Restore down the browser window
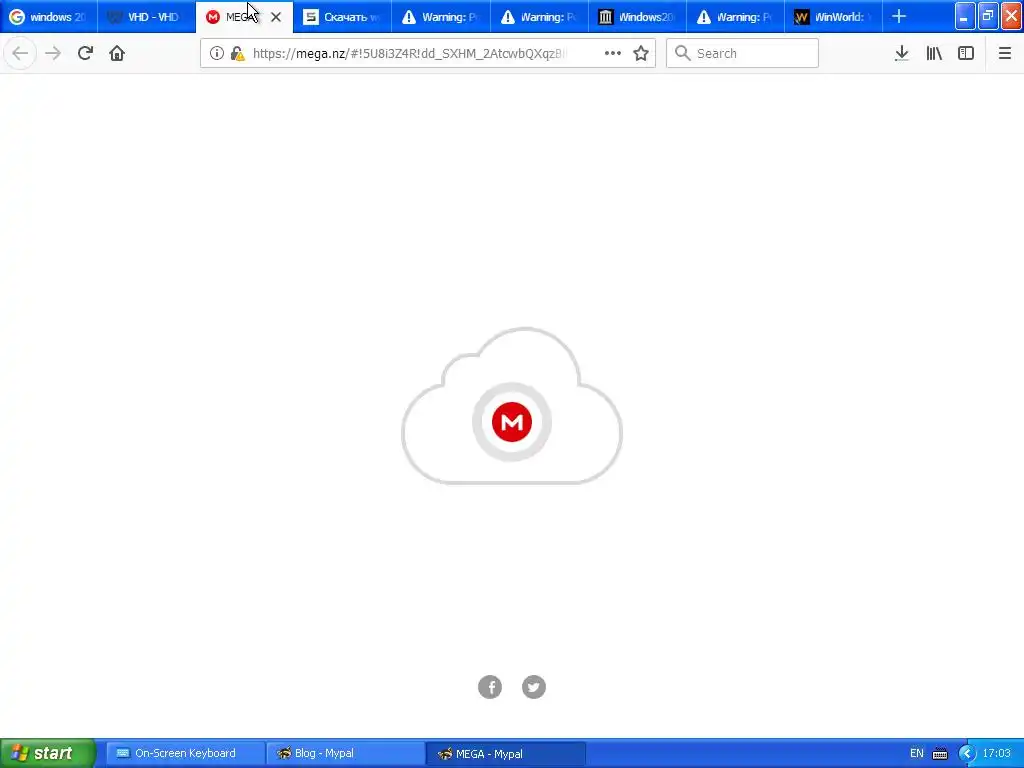 pyautogui.click(x=988, y=17)
